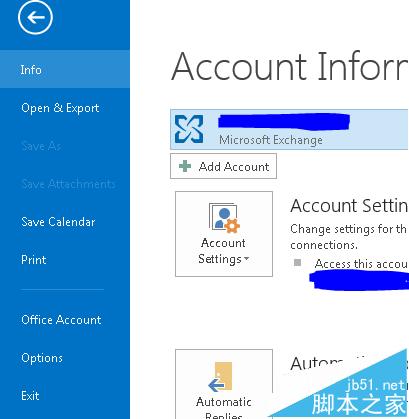Click the Account Settings section heading
The image size is (409, 419).
349,205
